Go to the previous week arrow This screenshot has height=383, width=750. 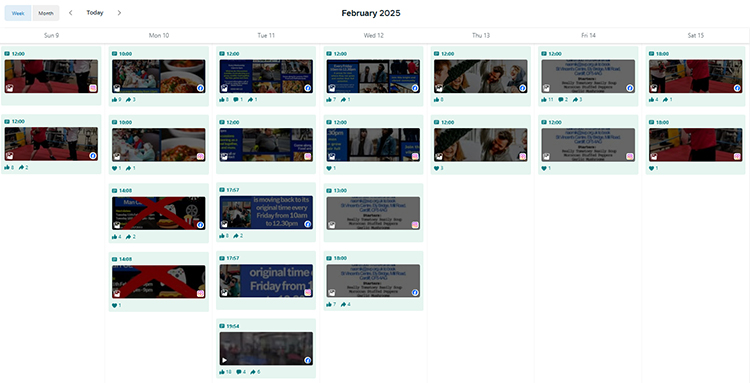pos(71,13)
